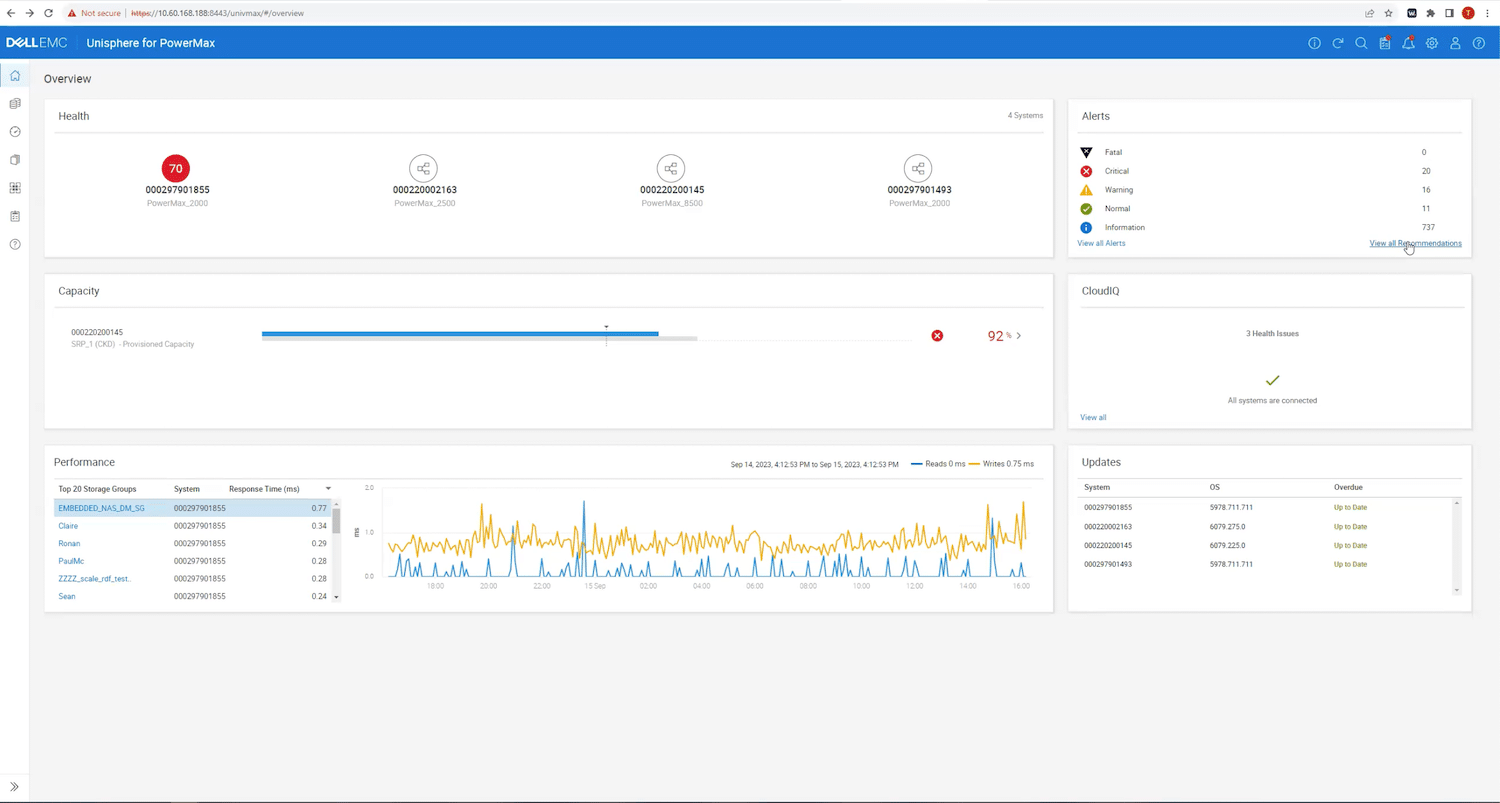
Task: Open the Chrome three-dot menu
Action: pyautogui.click(x=1487, y=13)
